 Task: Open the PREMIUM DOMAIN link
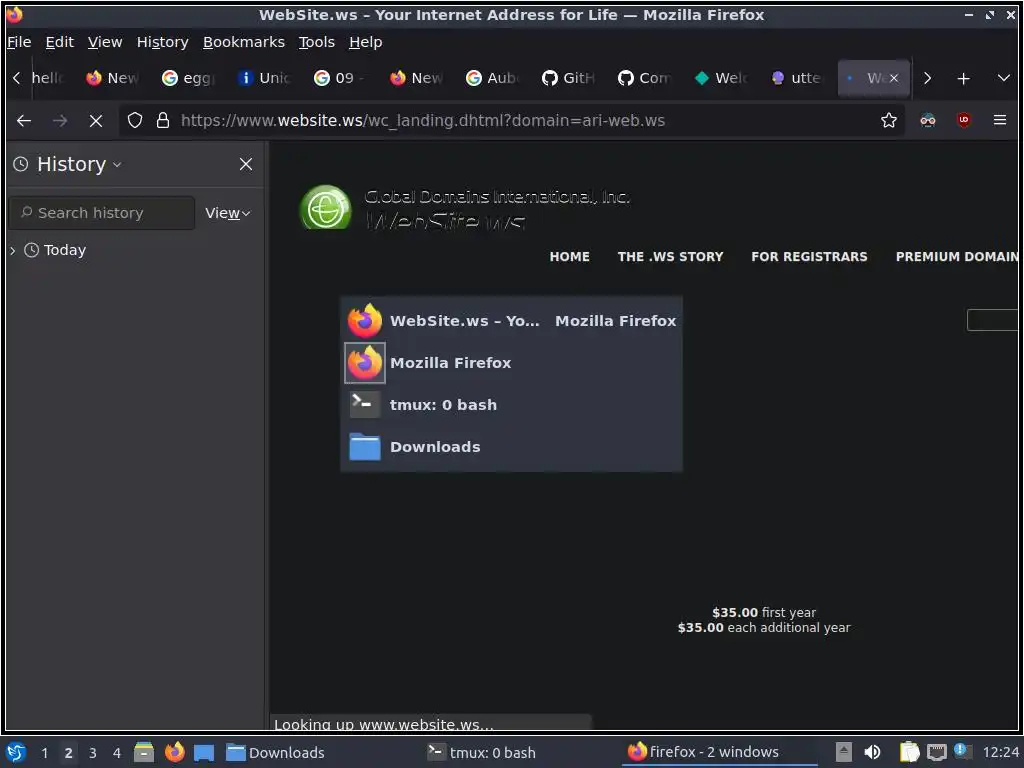click(957, 257)
